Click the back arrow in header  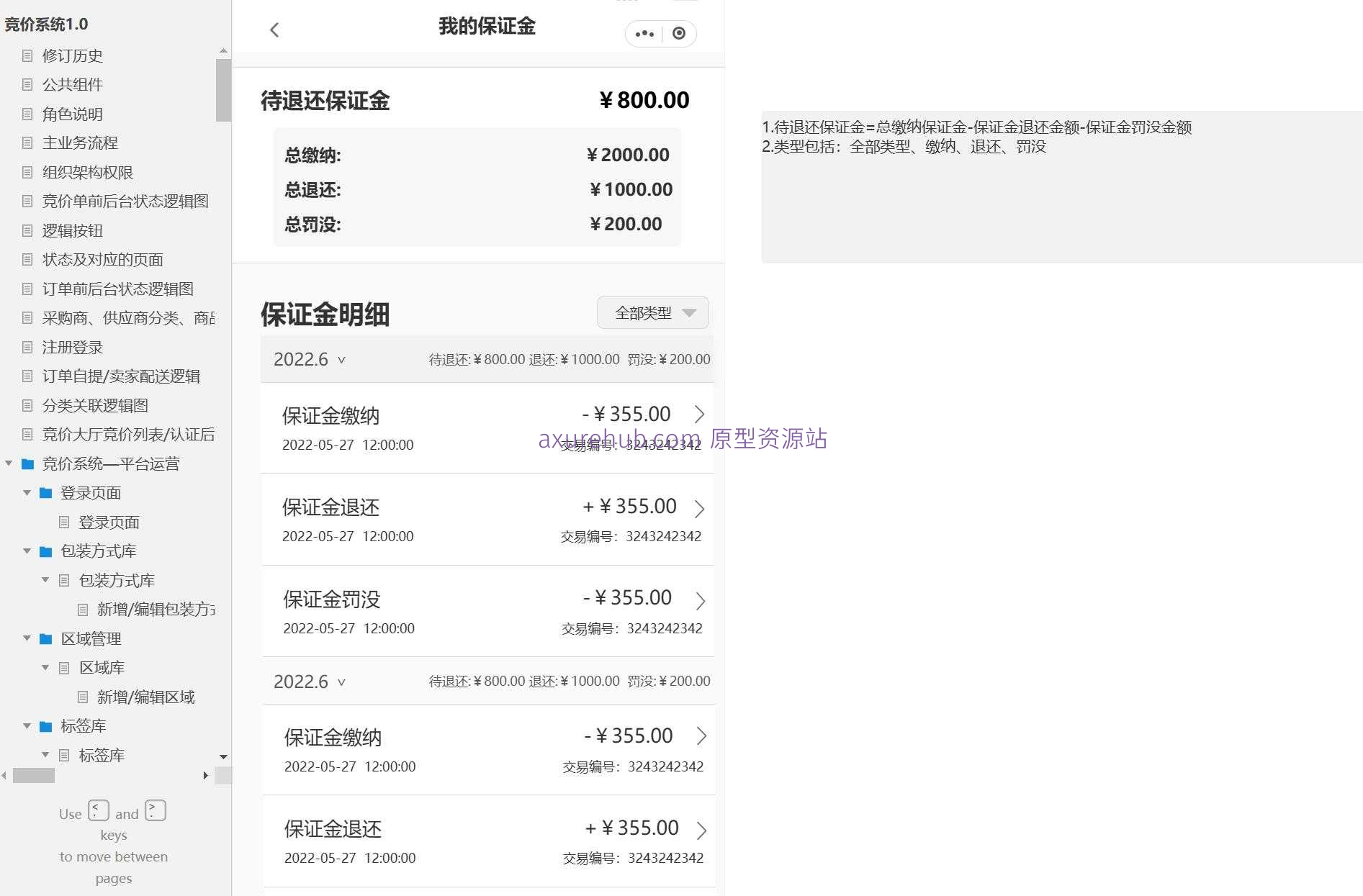pyautogui.click(x=274, y=30)
